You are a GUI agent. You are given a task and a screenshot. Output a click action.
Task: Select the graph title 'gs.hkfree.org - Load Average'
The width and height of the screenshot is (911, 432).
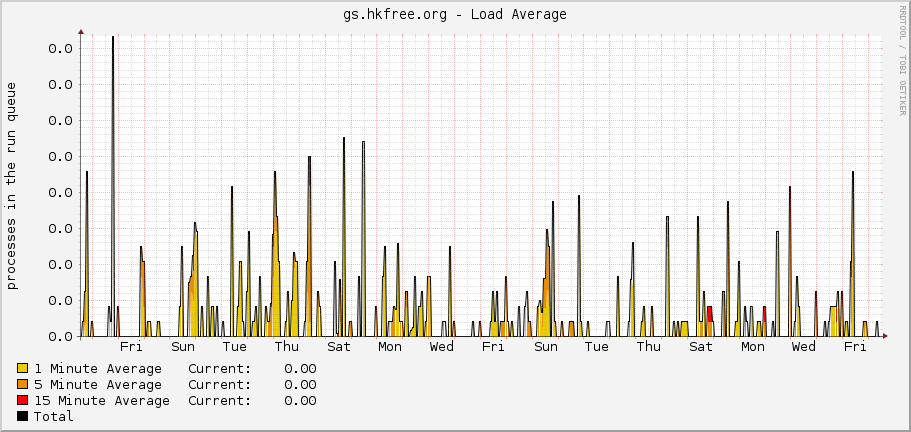coord(455,15)
